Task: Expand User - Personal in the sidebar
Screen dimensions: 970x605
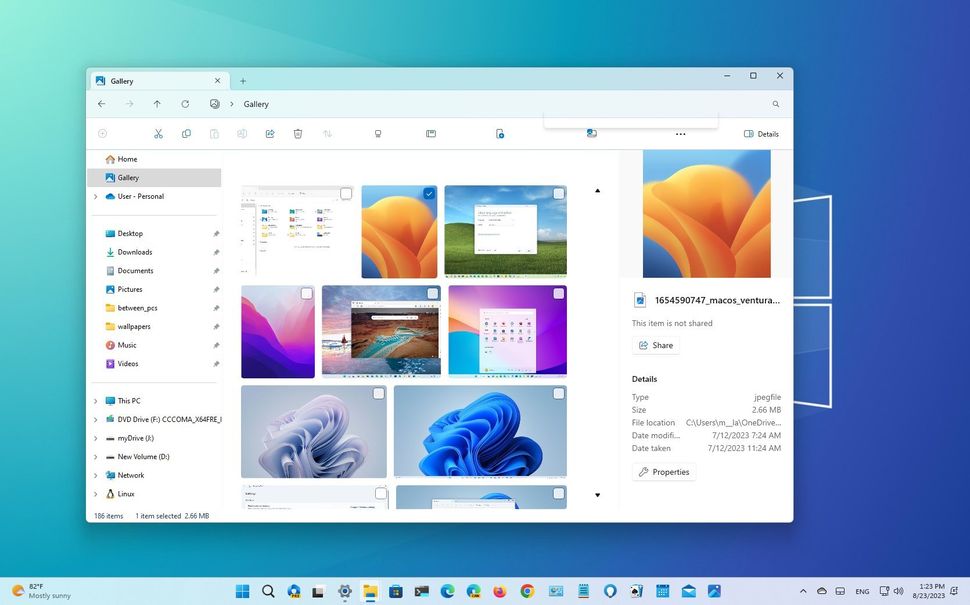Action: pyautogui.click(x=95, y=196)
